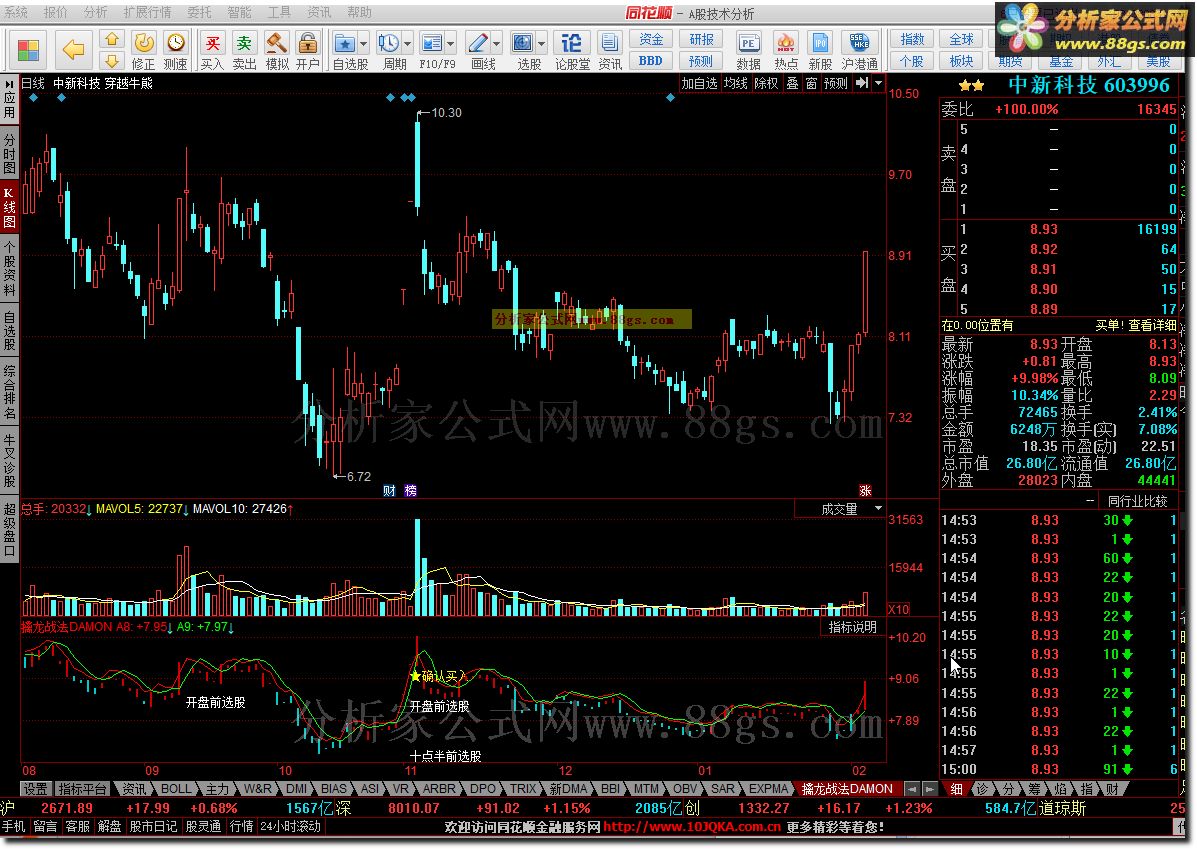
Task: Click the 财 marker below the K-line chart
Action: click(389, 491)
